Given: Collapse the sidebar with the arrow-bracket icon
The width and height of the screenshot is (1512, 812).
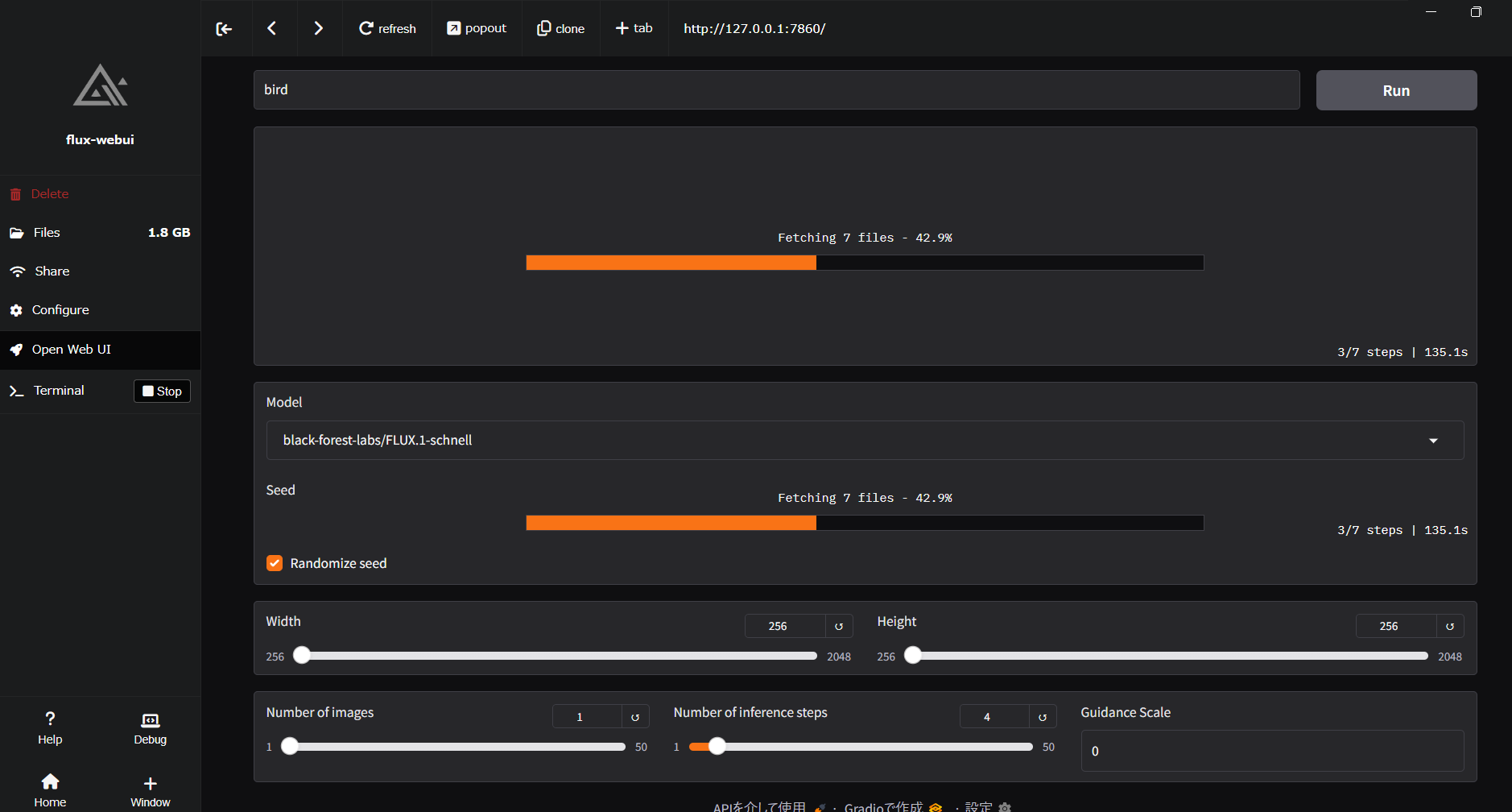Looking at the screenshot, I should click(224, 29).
